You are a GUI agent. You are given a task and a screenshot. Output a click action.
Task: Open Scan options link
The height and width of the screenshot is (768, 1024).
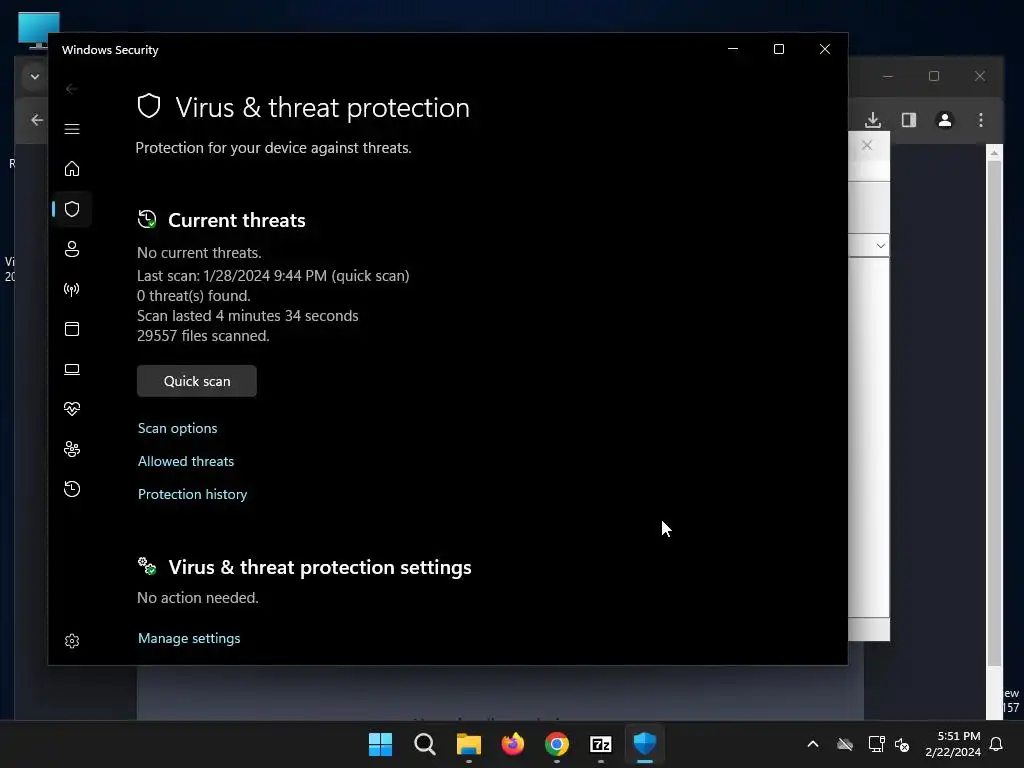(x=178, y=428)
